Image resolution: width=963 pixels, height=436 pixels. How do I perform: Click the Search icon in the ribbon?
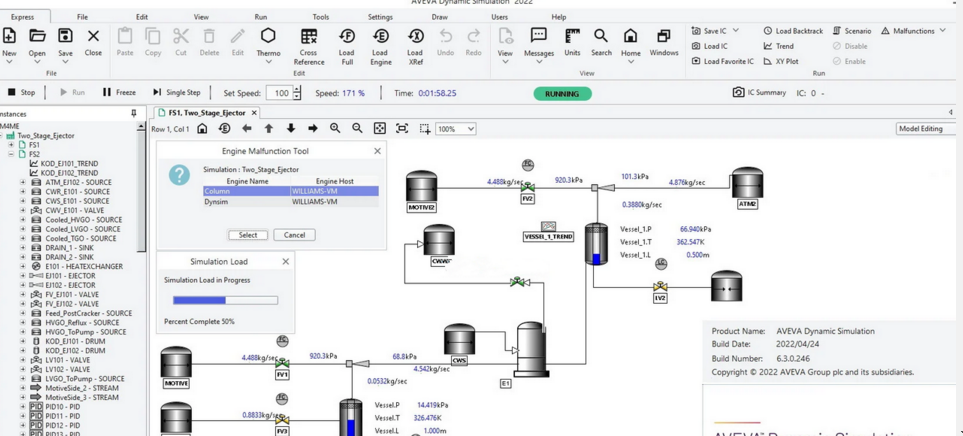[601, 36]
